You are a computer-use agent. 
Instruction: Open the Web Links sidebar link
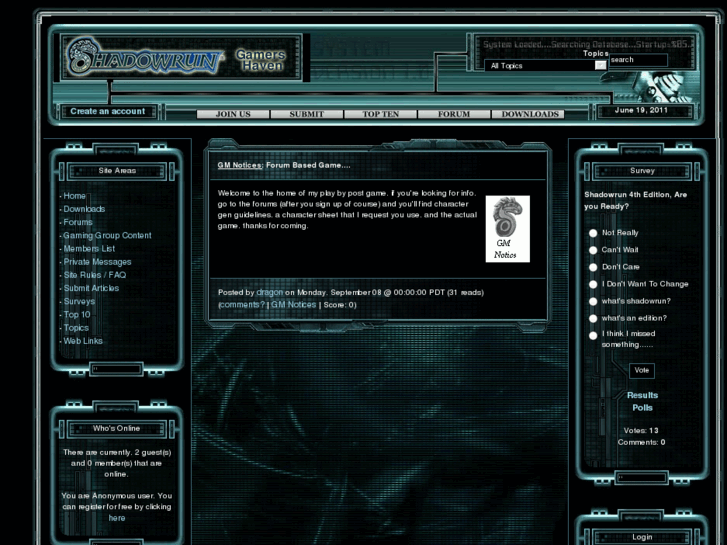pyautogui.click(x=83, y=341)
